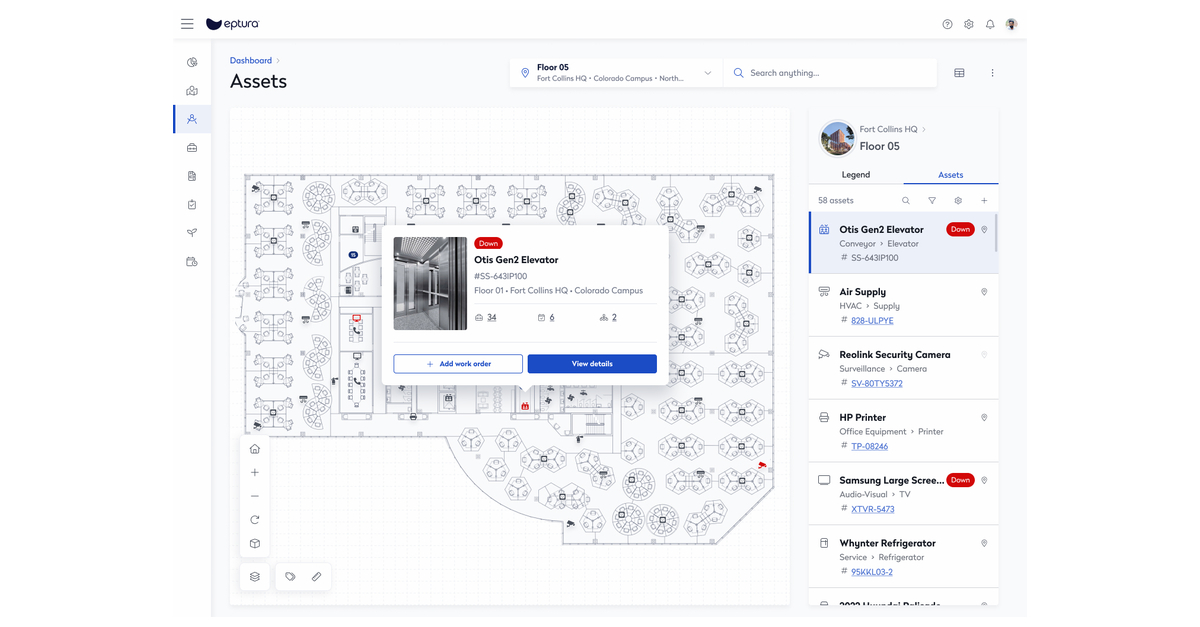The image size is (1200, 627).
Task: Open the map layers panel
Action: click(x=254, y=576)
